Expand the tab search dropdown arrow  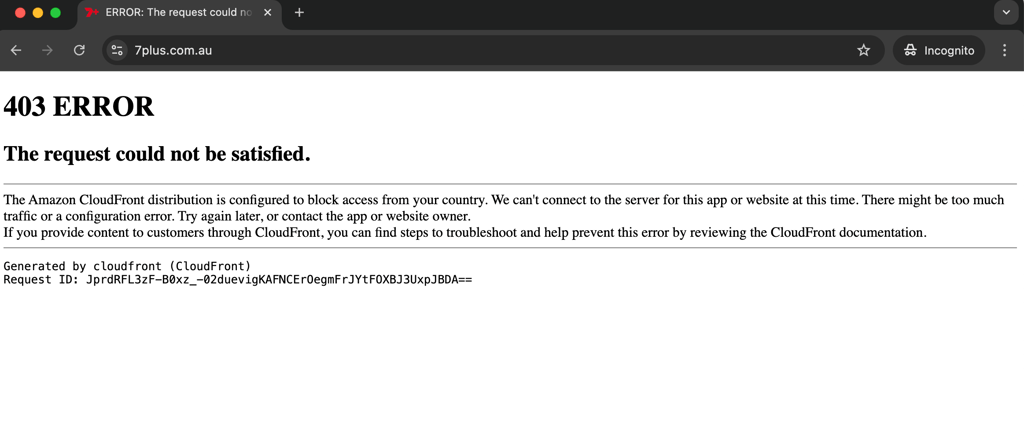(1006, 12)
